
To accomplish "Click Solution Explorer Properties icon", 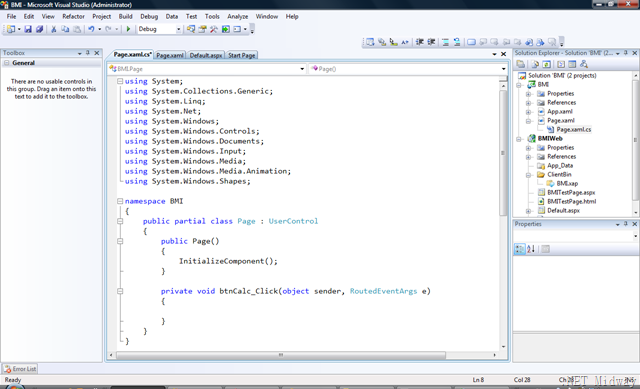I will tap(520, 64).
